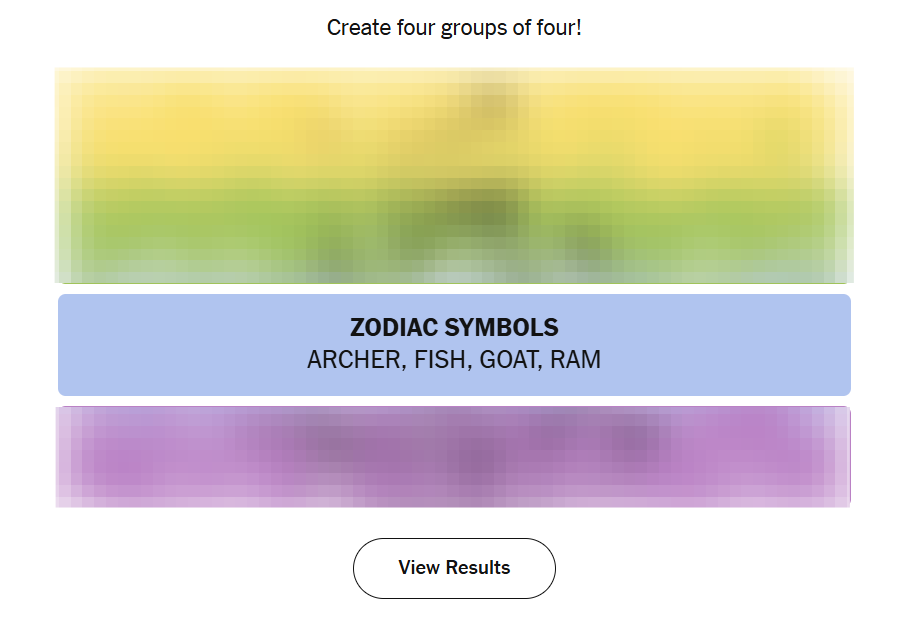Click the word FISH in the zodiac group

point(440,360)
